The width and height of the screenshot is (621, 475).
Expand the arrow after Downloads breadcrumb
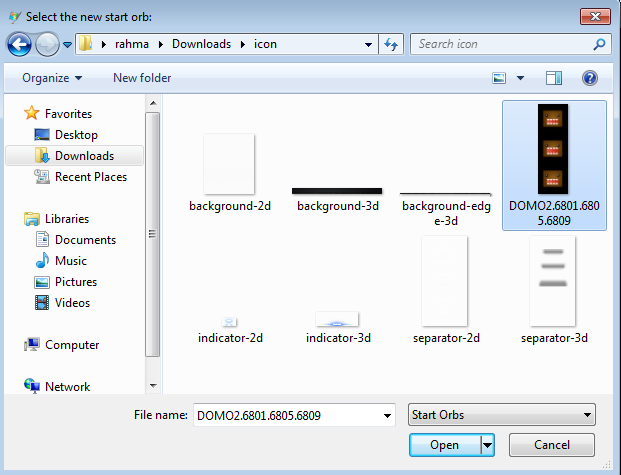(x=242, y=44)
